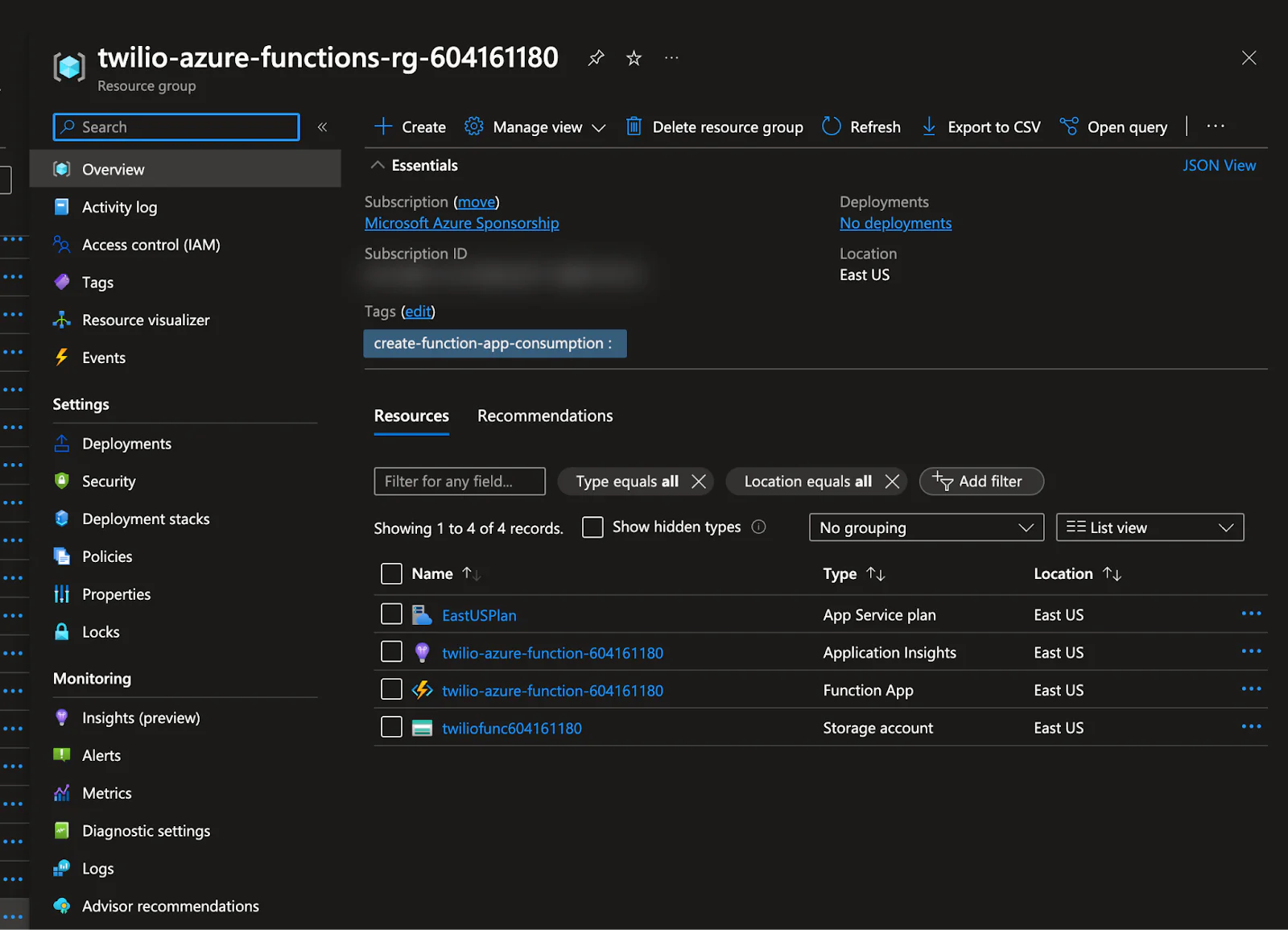Screen dimensions: 1288x930
Task: Open toolbar overflow ellipsis after Open query
Action: click(1216, 126)
